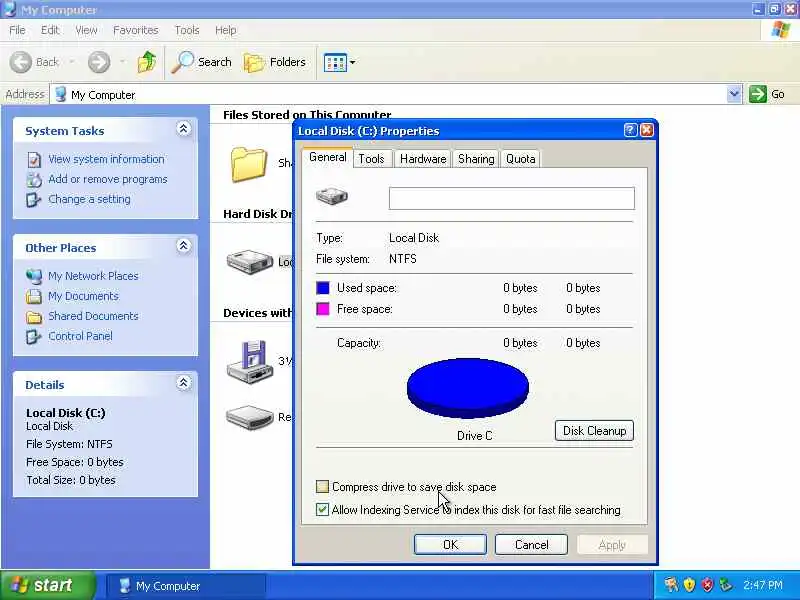
Task: Click Change a setting link
Action: click(x=89, y=199)
